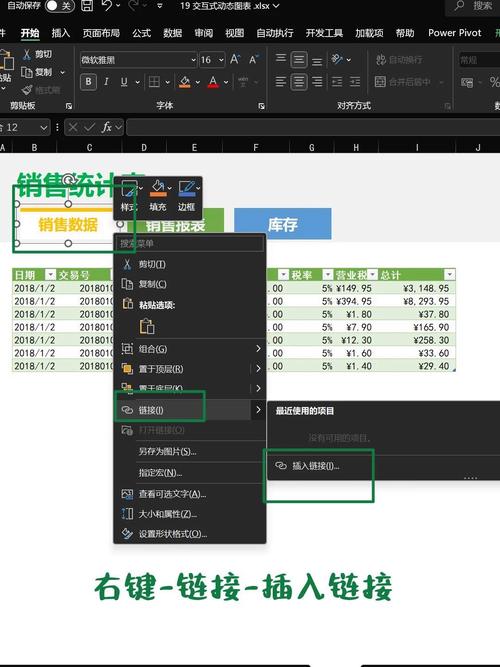500x667 pixels.
Task: Click the decrease indent icon
Action: point(337,82)
